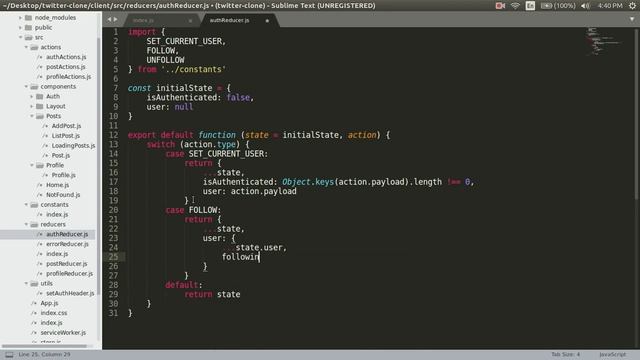Collapse the components folder
The width and height of the screenshot is (640, 360).
(x=26, y=87)
